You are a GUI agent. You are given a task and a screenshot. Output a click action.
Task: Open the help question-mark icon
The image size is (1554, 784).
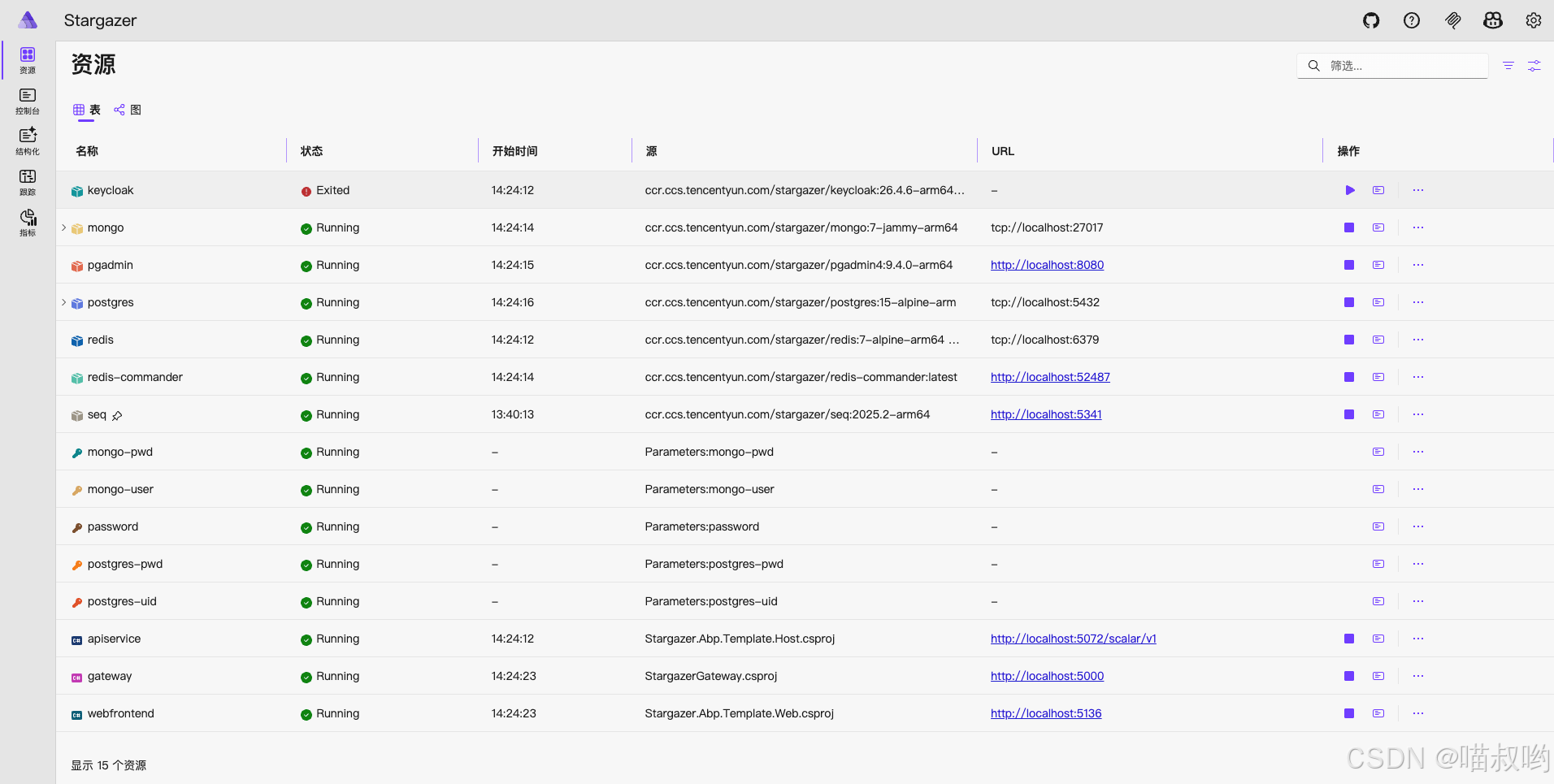(1412, 20)
